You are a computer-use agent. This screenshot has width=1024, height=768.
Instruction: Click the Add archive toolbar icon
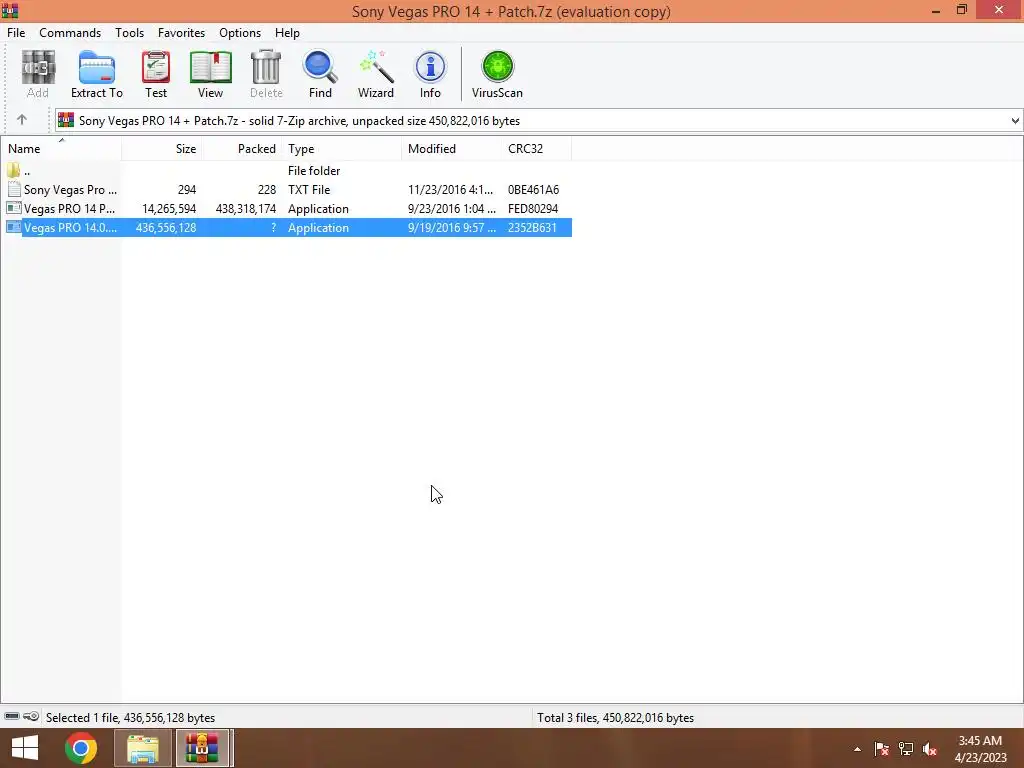pos(38,67)
